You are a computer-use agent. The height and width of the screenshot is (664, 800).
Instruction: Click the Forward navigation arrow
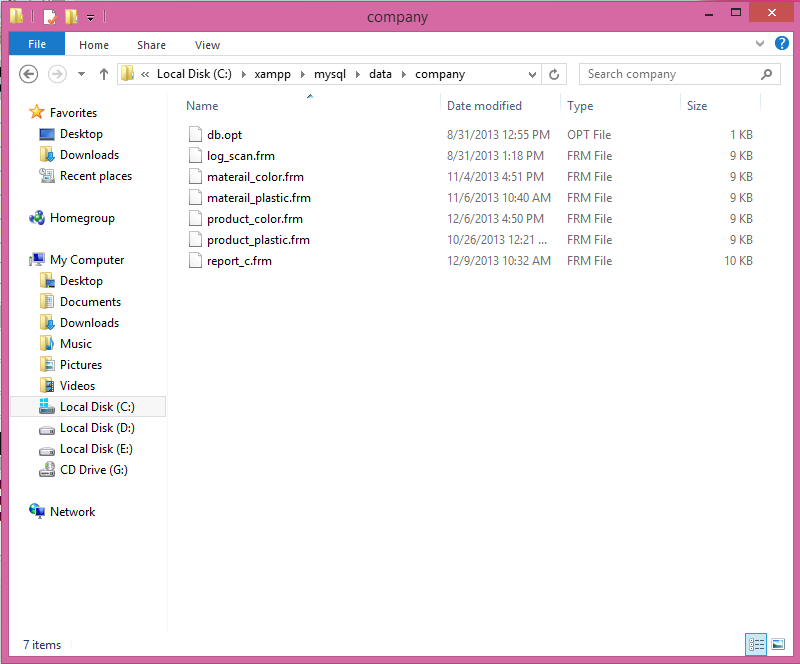coord(57,75)
